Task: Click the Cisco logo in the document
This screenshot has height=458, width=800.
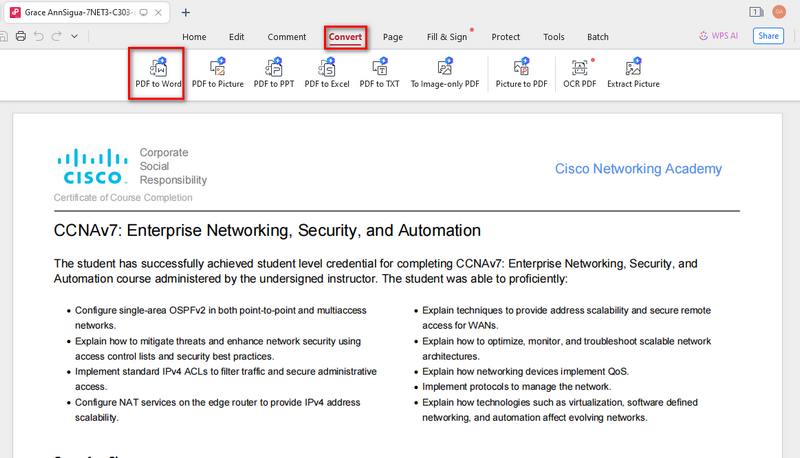Action: 92,166
